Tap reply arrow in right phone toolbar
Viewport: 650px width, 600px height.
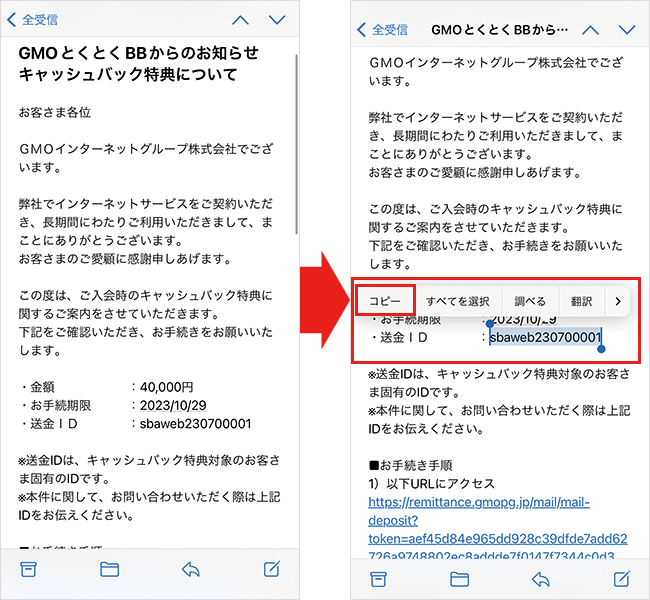541,578
